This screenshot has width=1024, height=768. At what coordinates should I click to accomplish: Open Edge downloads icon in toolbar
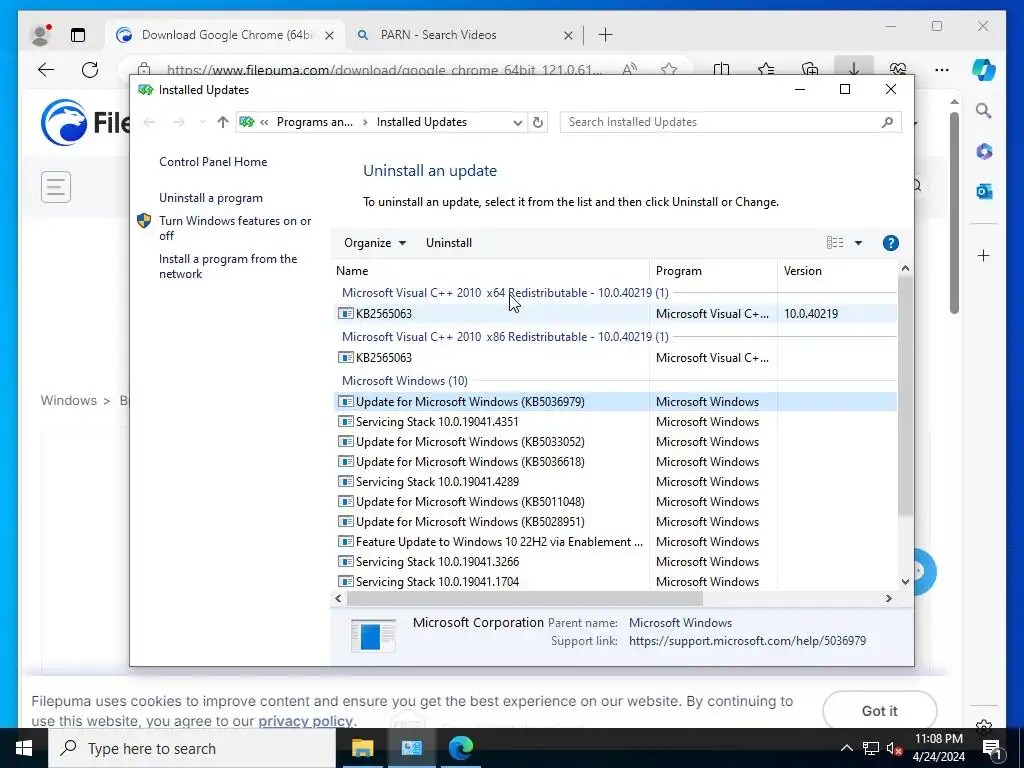854,69
